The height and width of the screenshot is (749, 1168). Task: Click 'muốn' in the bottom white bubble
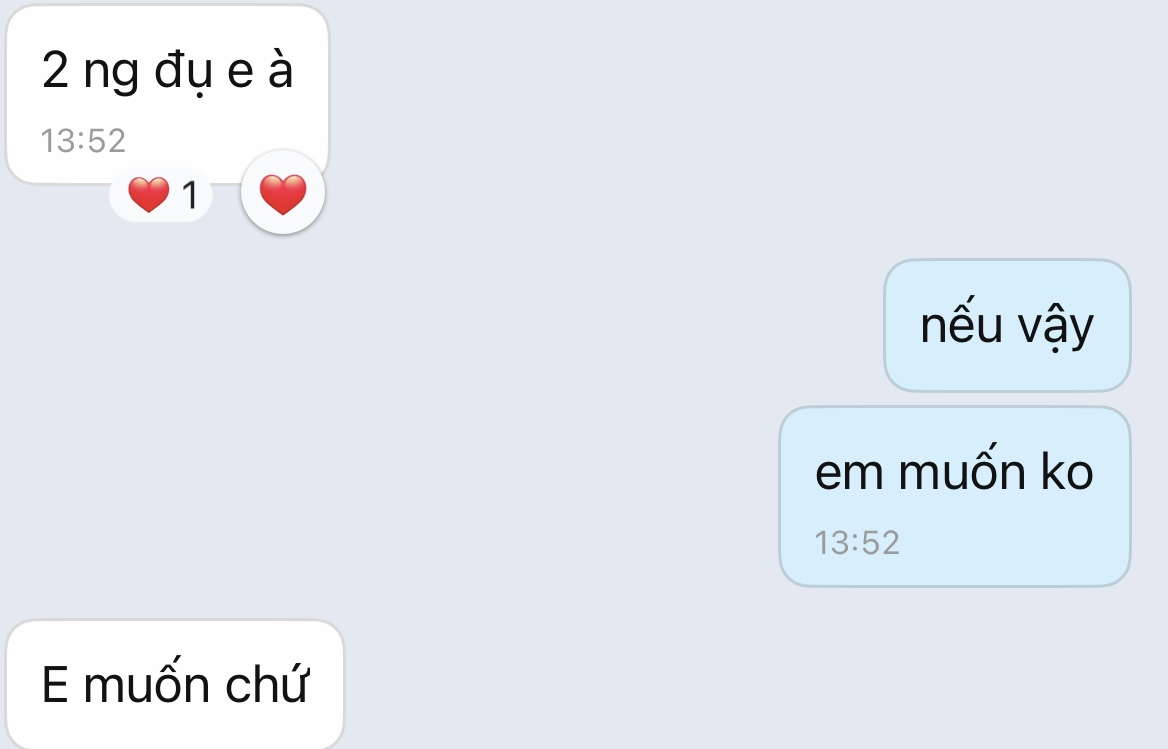click(x=147, y=682)
